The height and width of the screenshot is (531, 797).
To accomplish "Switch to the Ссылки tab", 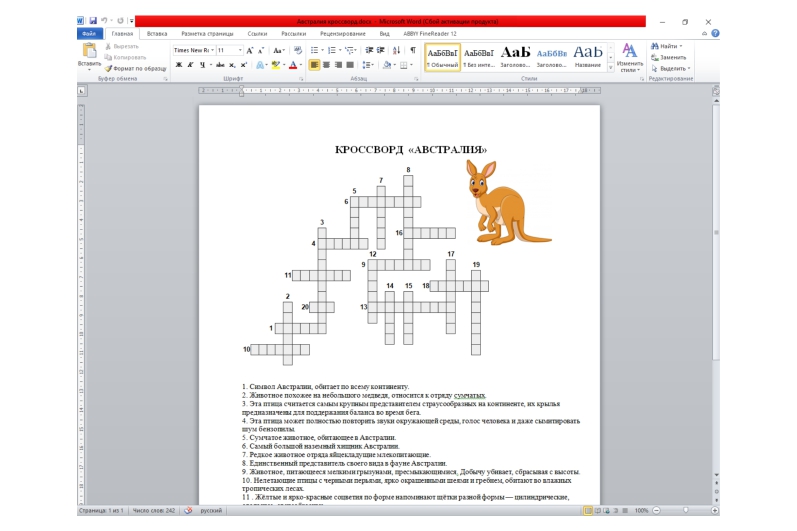I will (257, 34).
